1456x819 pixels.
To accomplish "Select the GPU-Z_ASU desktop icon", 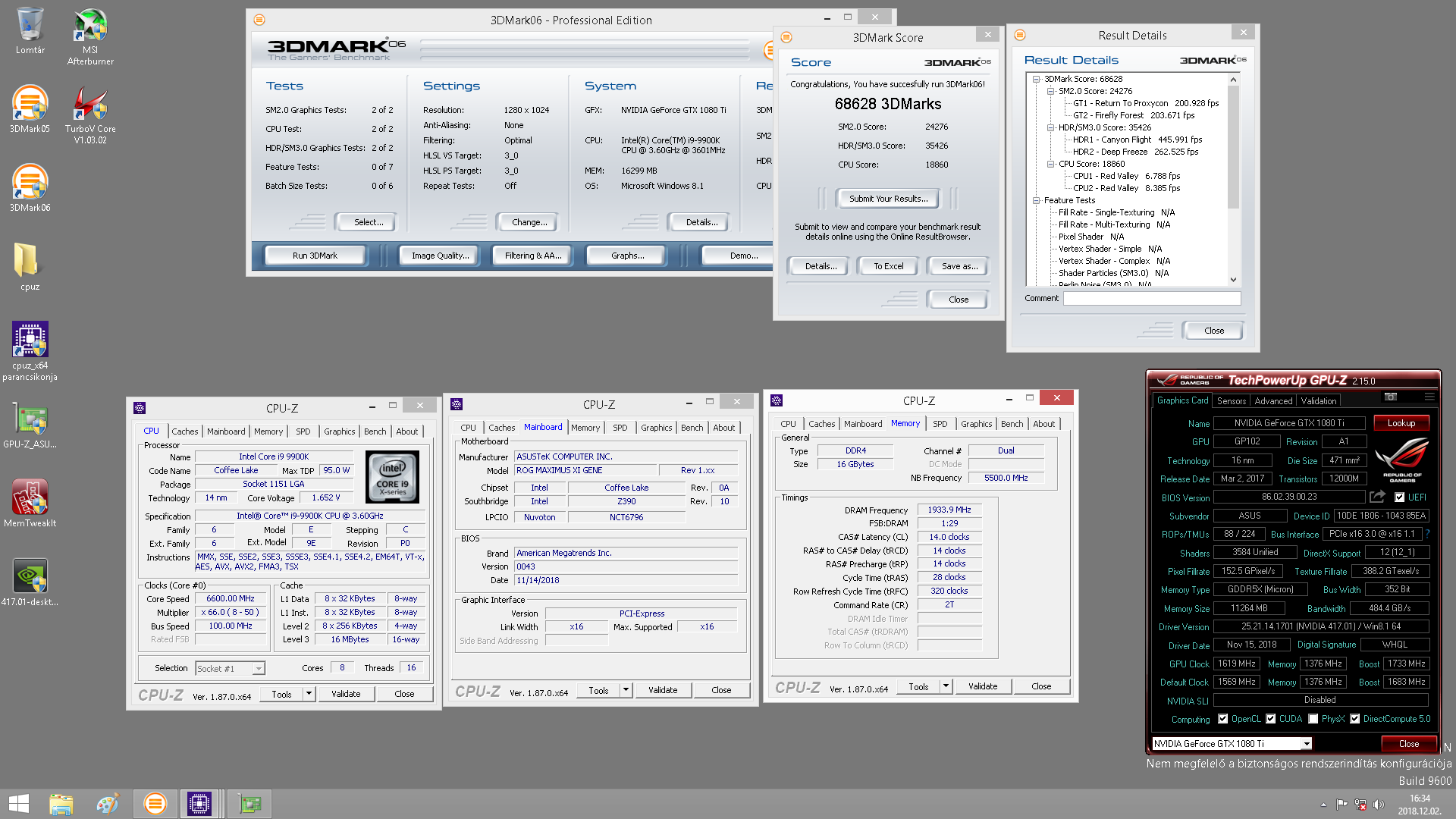I will tap(30, 425).
